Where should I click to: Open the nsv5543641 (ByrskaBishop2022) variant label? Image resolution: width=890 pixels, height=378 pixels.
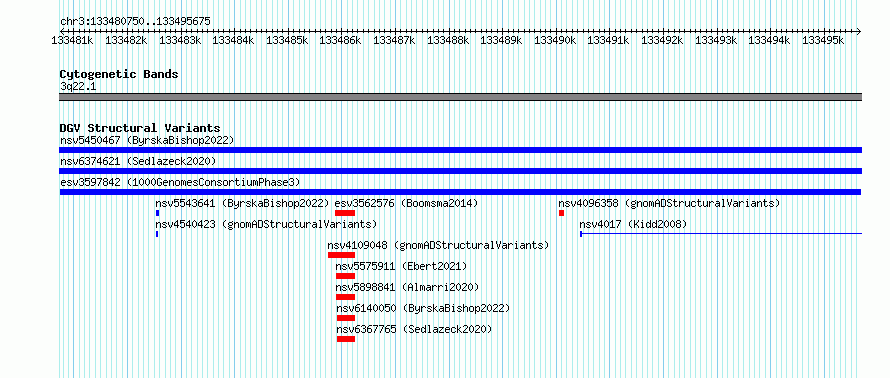(x=242, y=203)
